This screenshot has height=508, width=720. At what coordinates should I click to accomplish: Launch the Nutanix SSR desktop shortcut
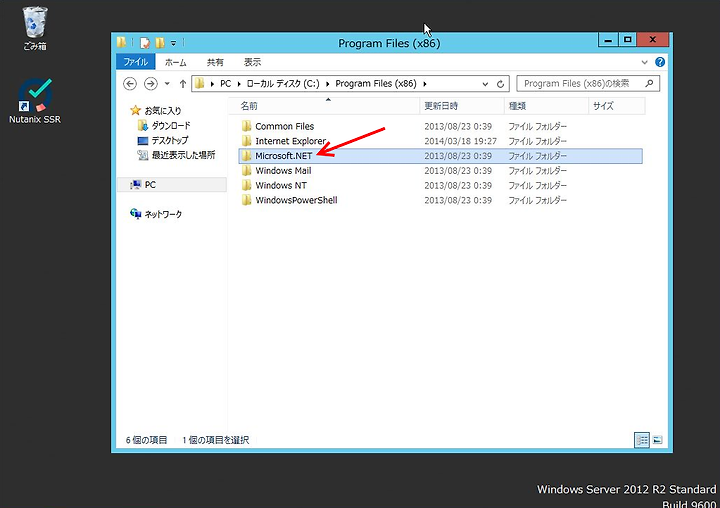(x=35, y=101)
